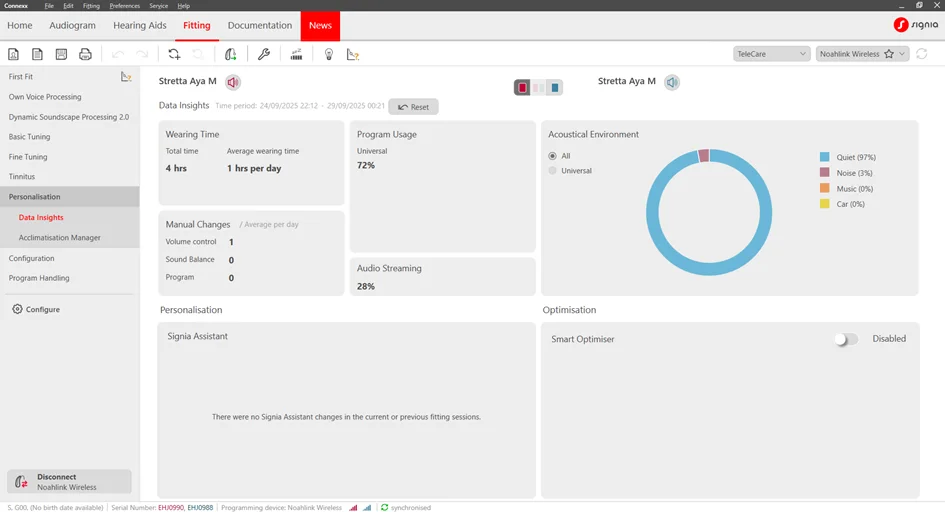Click the Car (0%) yellow legend swatch
Image resolution: width=945 pixels, height=512 pixels.
824,204
